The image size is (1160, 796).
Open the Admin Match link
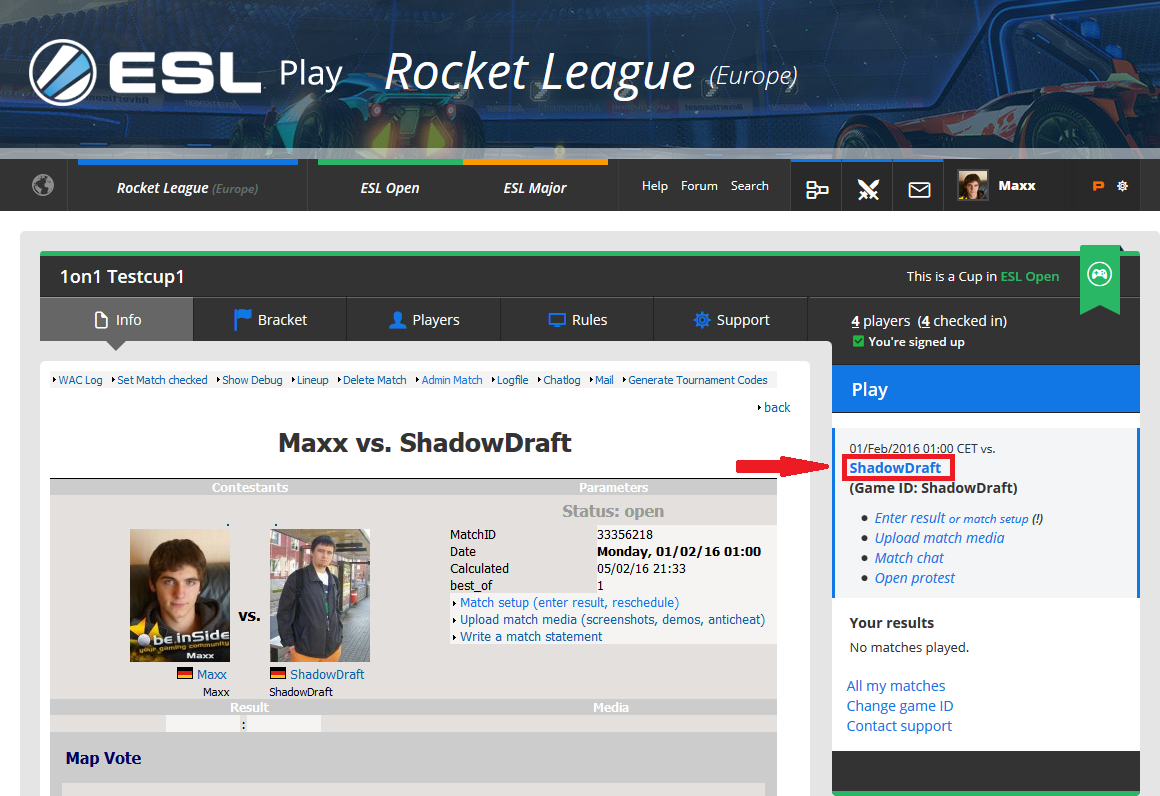click(452, 380)
